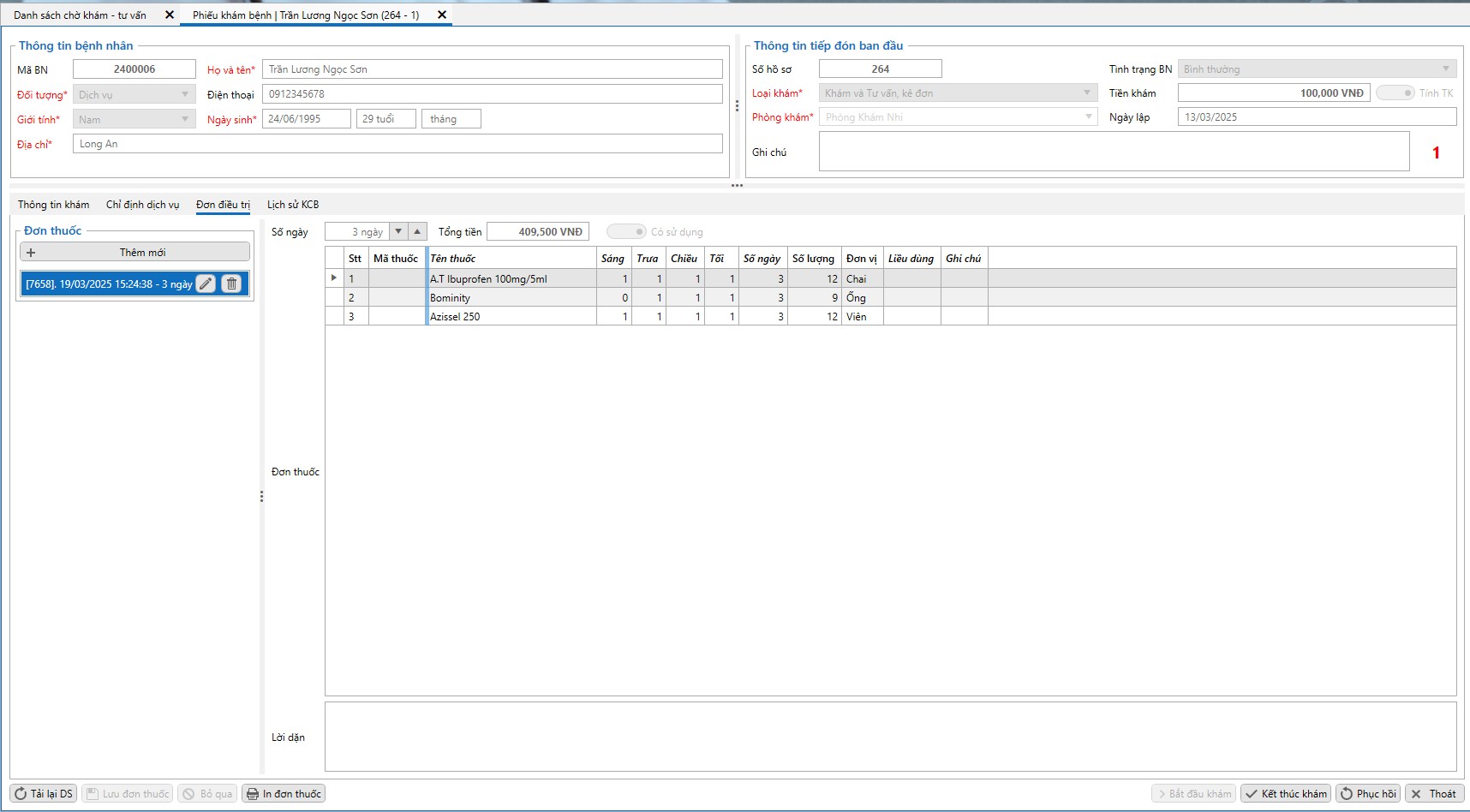Click the Tải lại DS button
The image size is (1470, 812).
pos(44,793)
